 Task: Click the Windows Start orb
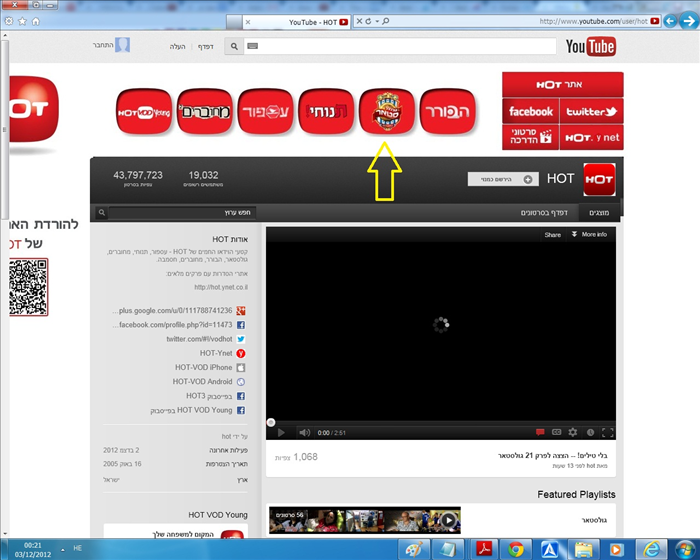point(685,549)
